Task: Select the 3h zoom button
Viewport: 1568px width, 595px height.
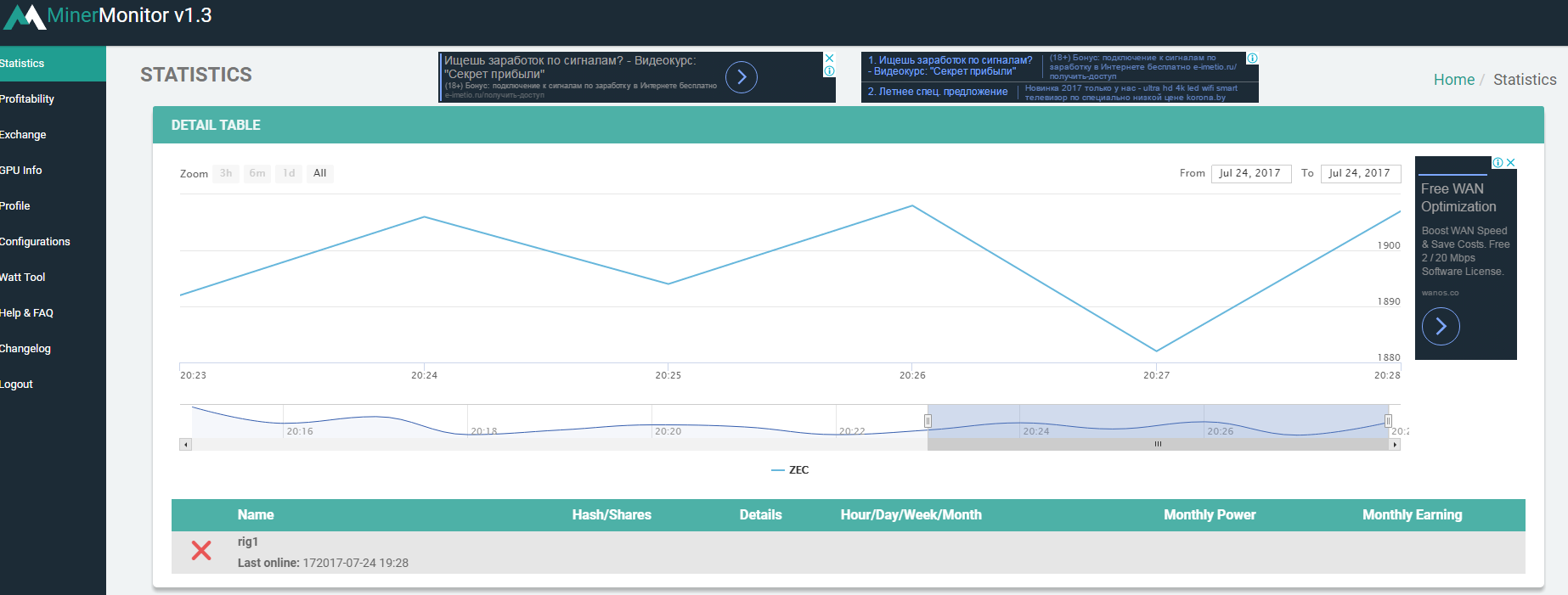Action: pos(226,173)
